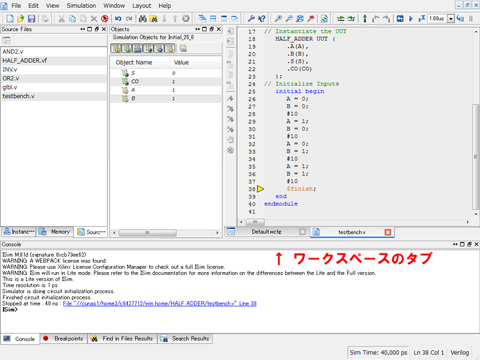The height and width of the screenshot is (360, 480).
Task: Toggle the third Objects filter button
Action: coord(137,48)
